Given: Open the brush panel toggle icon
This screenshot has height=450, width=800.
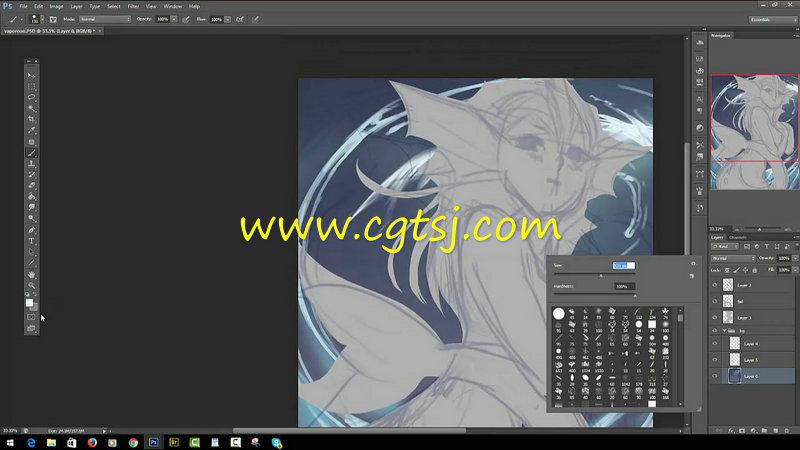Looking at the screenshot, I should [x=53, y=19].
